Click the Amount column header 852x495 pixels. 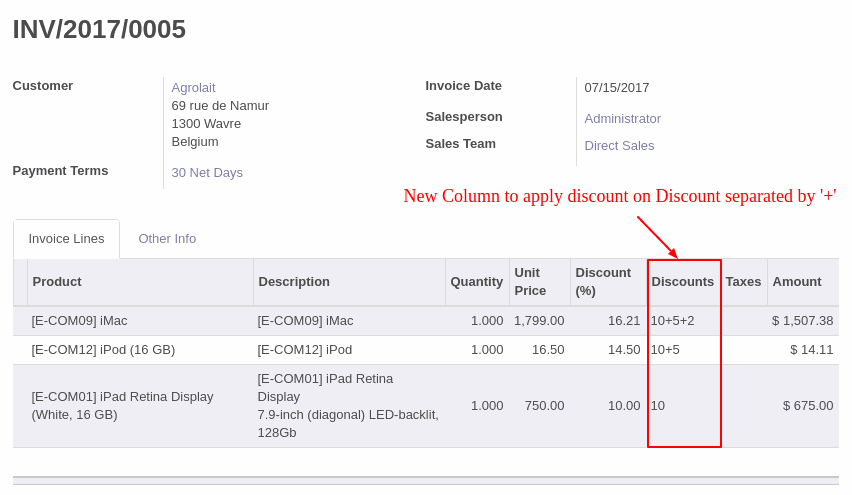click(x=797, y=281)
